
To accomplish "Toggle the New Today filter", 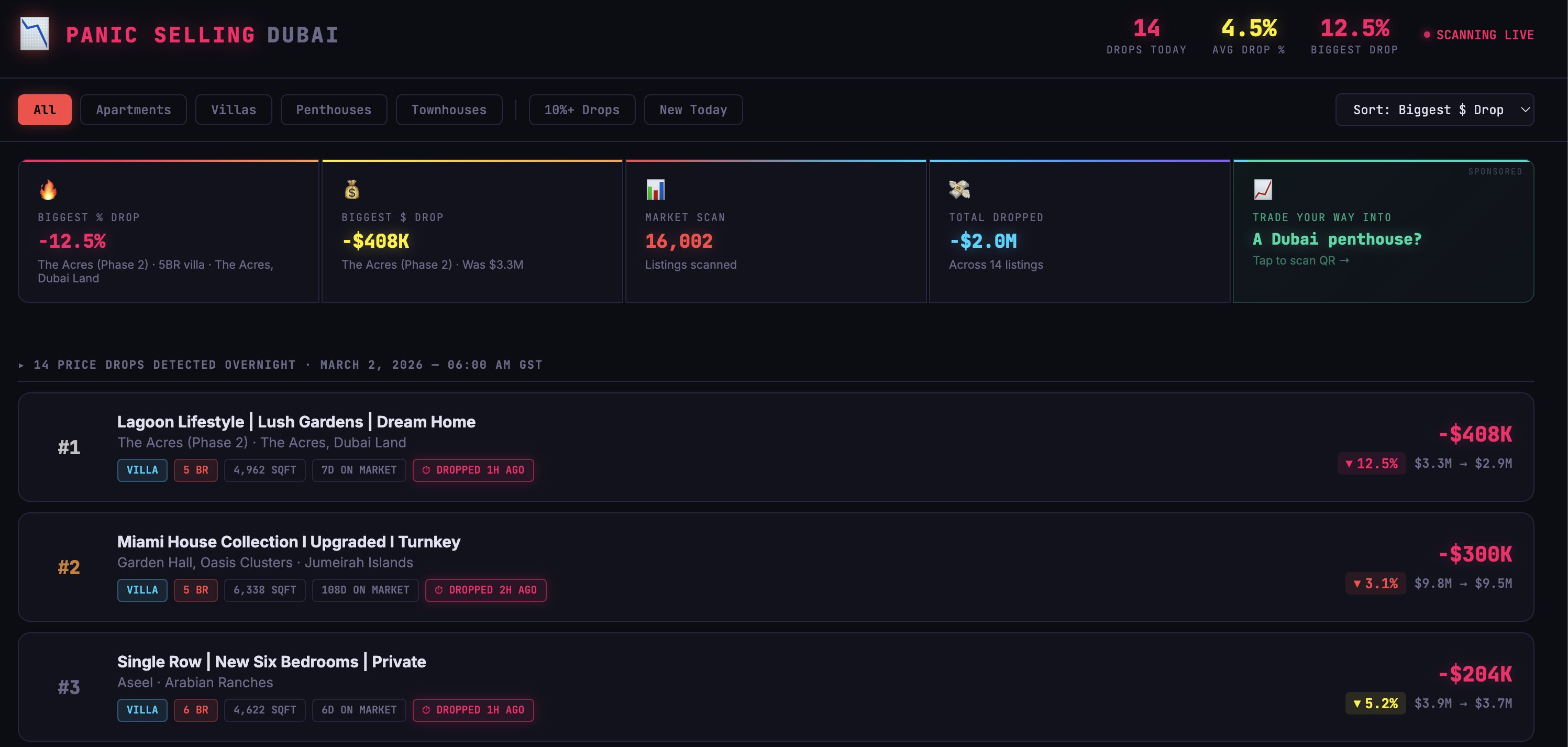I will tap(693, 109).
